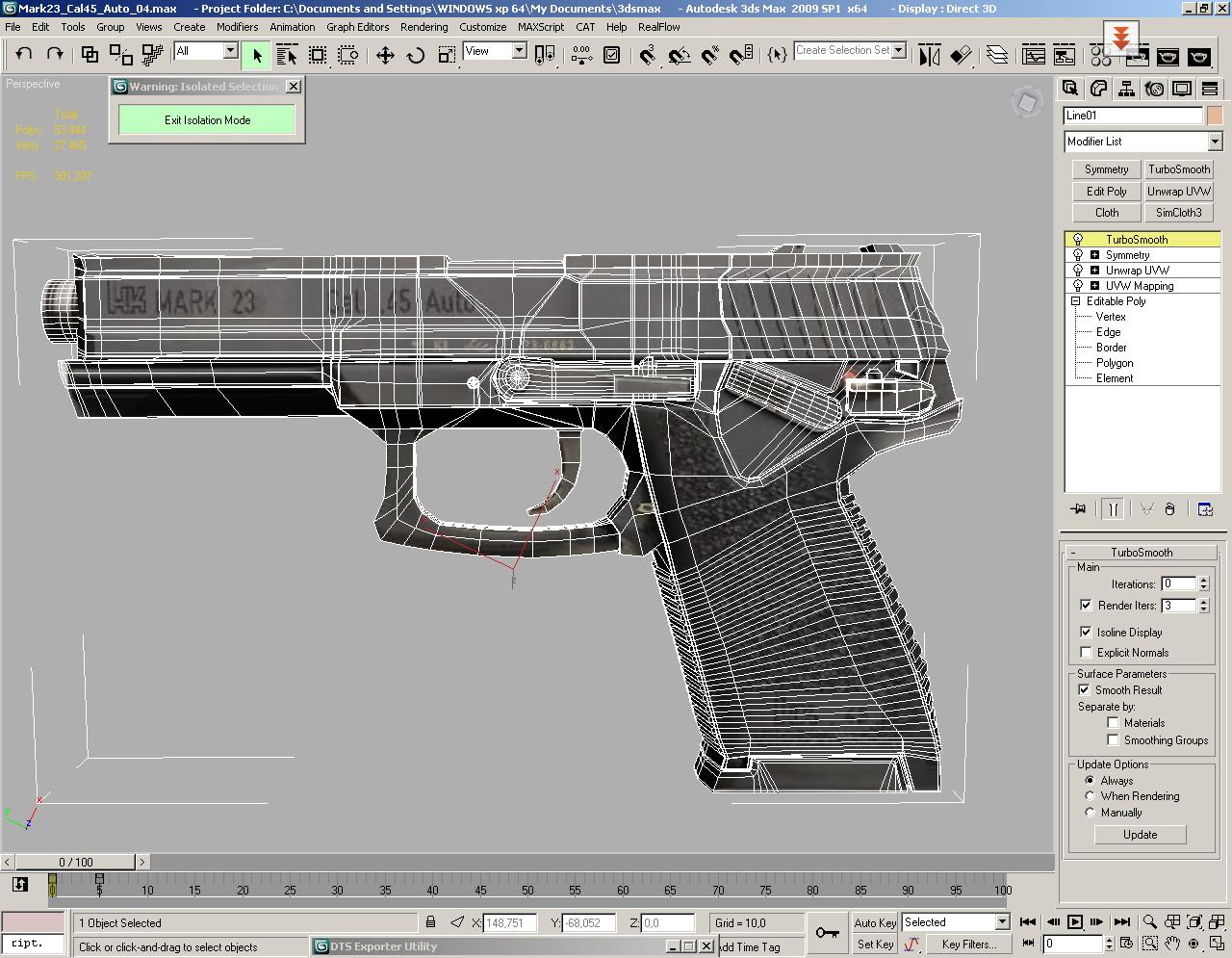Open the Layer Manager
1232x958 pixels.
click(x=997, y=55)
